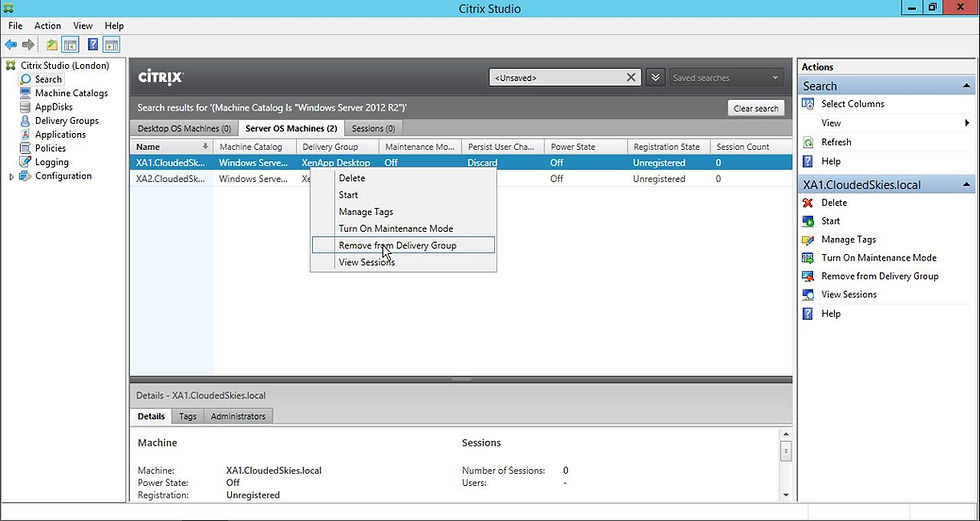Click the Back arrow toolbar icon
Screen dimensions: 980x521
pyautogui.click(x=11, y=45)
